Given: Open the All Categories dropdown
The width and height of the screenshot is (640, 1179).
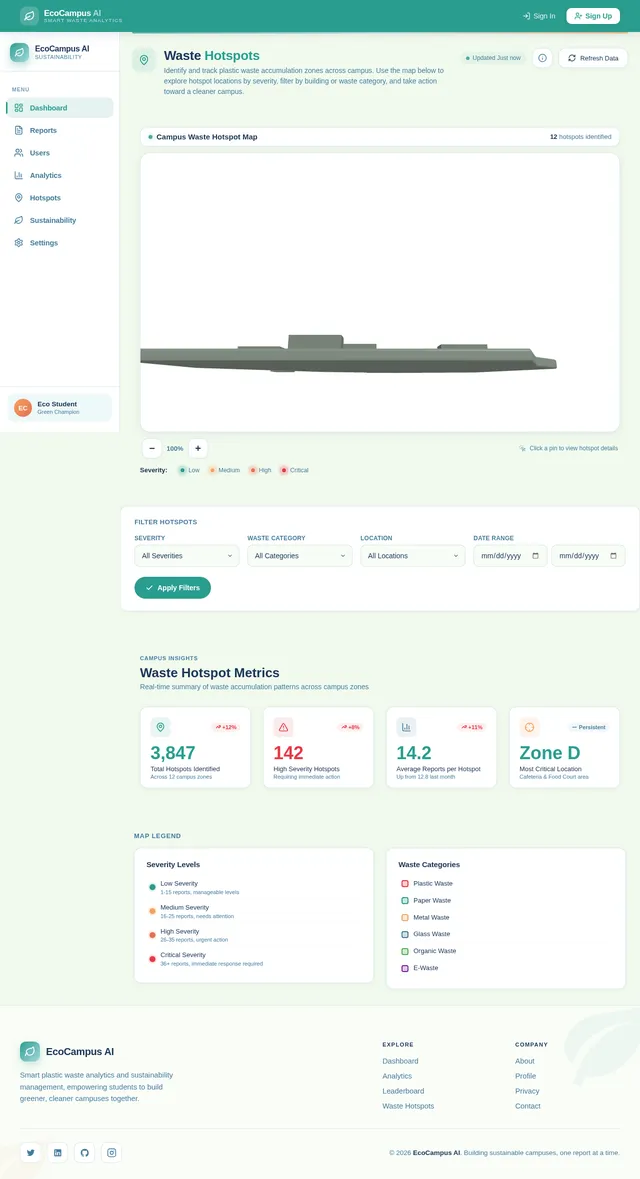Looking at the screenshot, I should coord(299,556).
